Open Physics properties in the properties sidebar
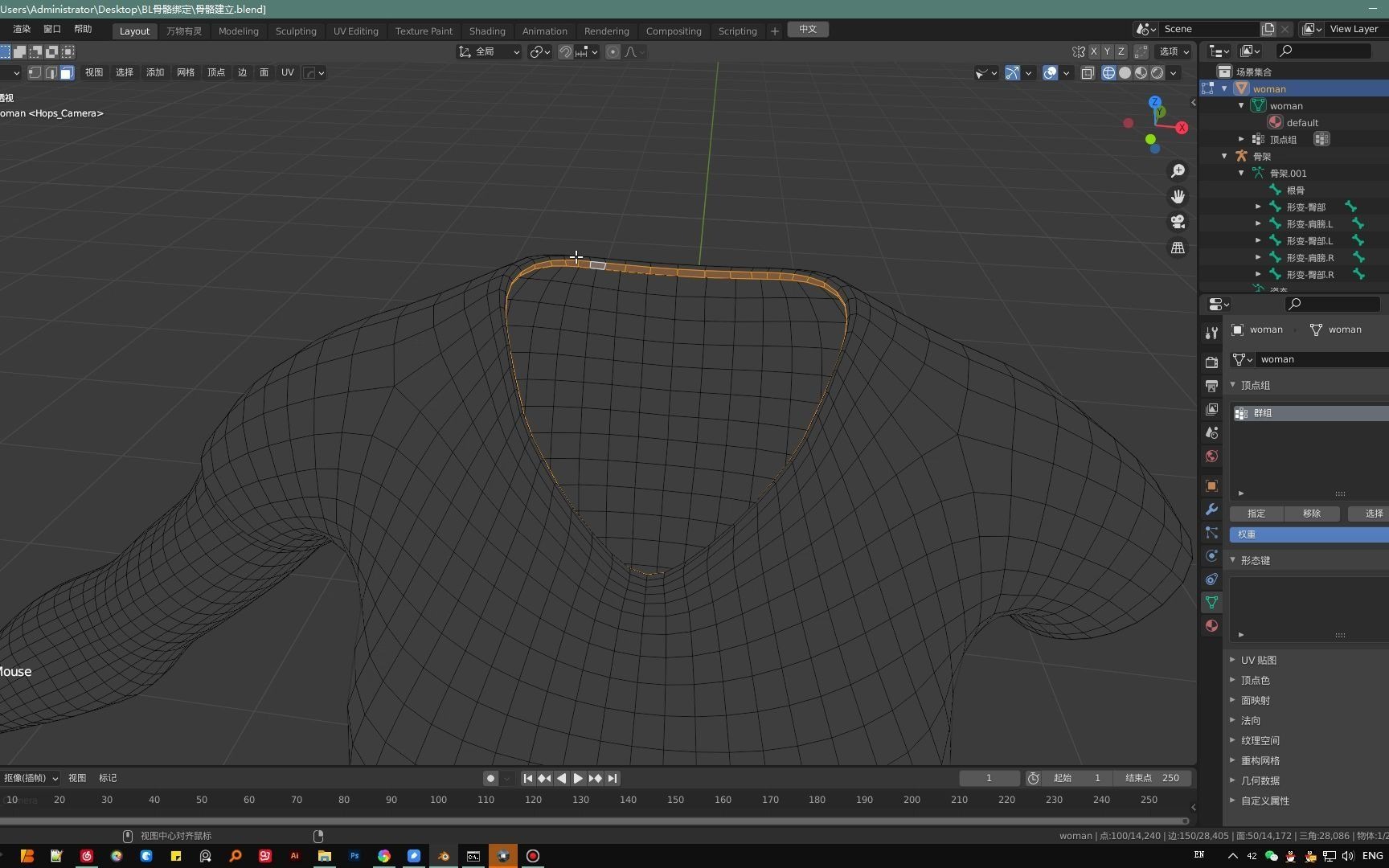The image size is (1389, 868). (1211, 555)
